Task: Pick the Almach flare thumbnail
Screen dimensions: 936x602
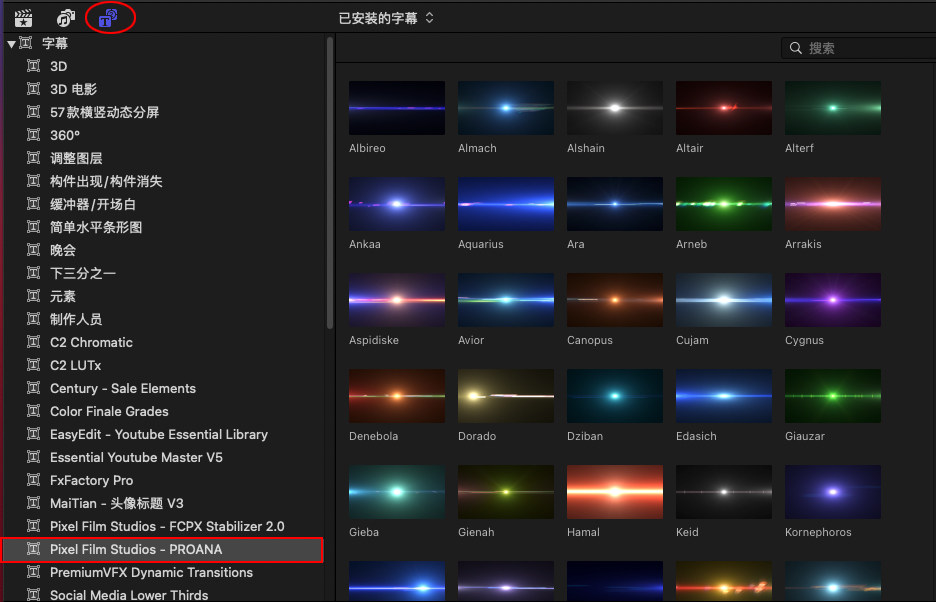Action: 506,108
